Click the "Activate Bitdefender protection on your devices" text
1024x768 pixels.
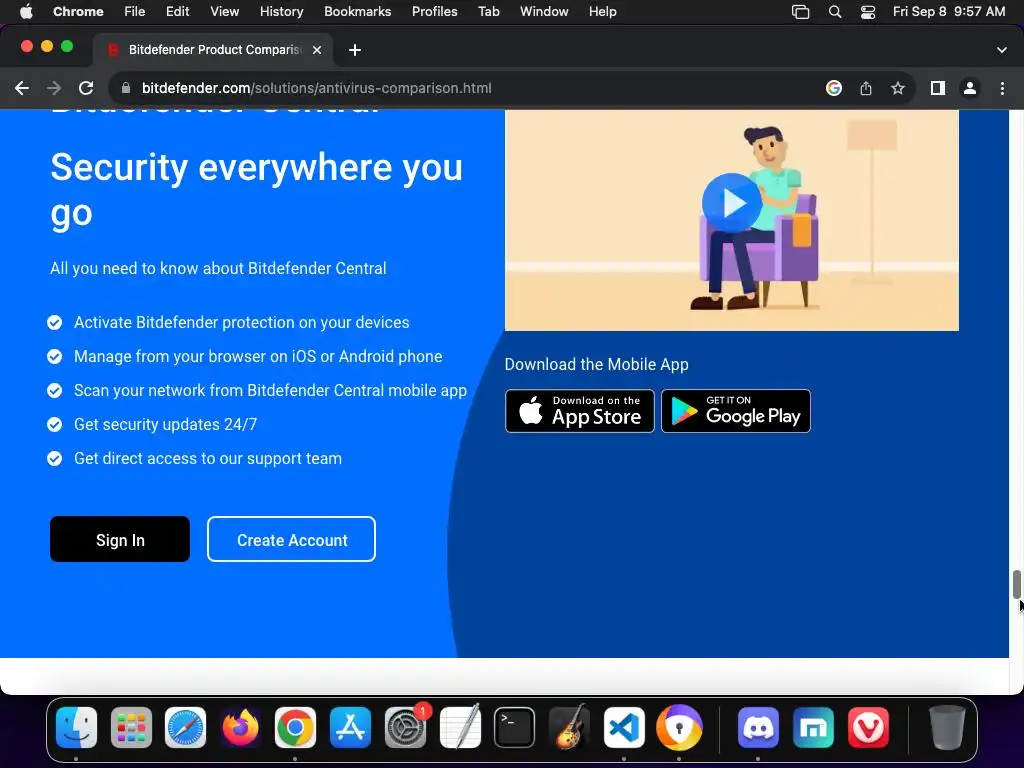(242, 322)
